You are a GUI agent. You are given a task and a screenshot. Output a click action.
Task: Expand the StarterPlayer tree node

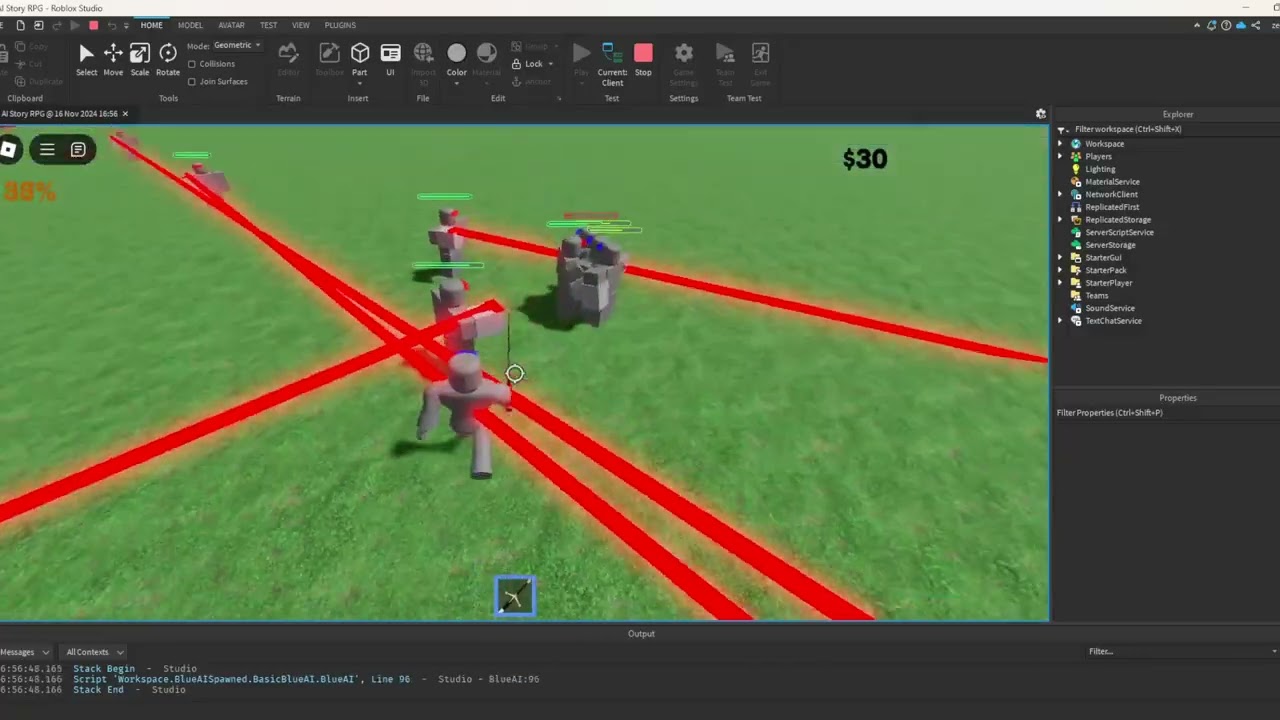point(1060,283)
